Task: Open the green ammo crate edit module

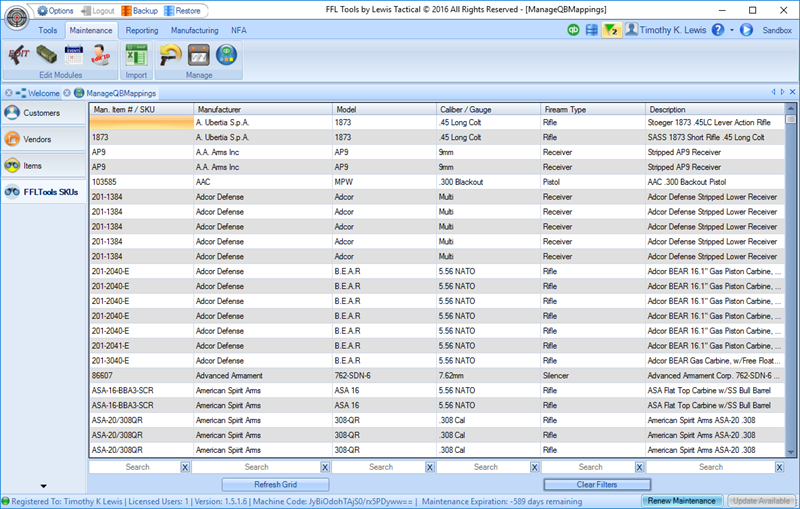Action: click(x=46, y=55)
